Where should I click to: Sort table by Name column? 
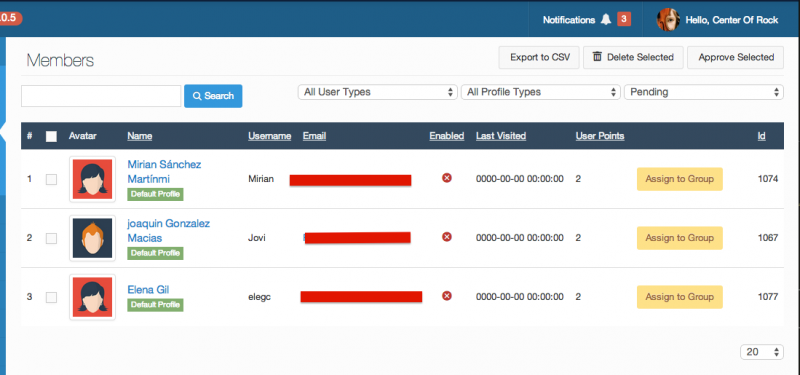140,136
